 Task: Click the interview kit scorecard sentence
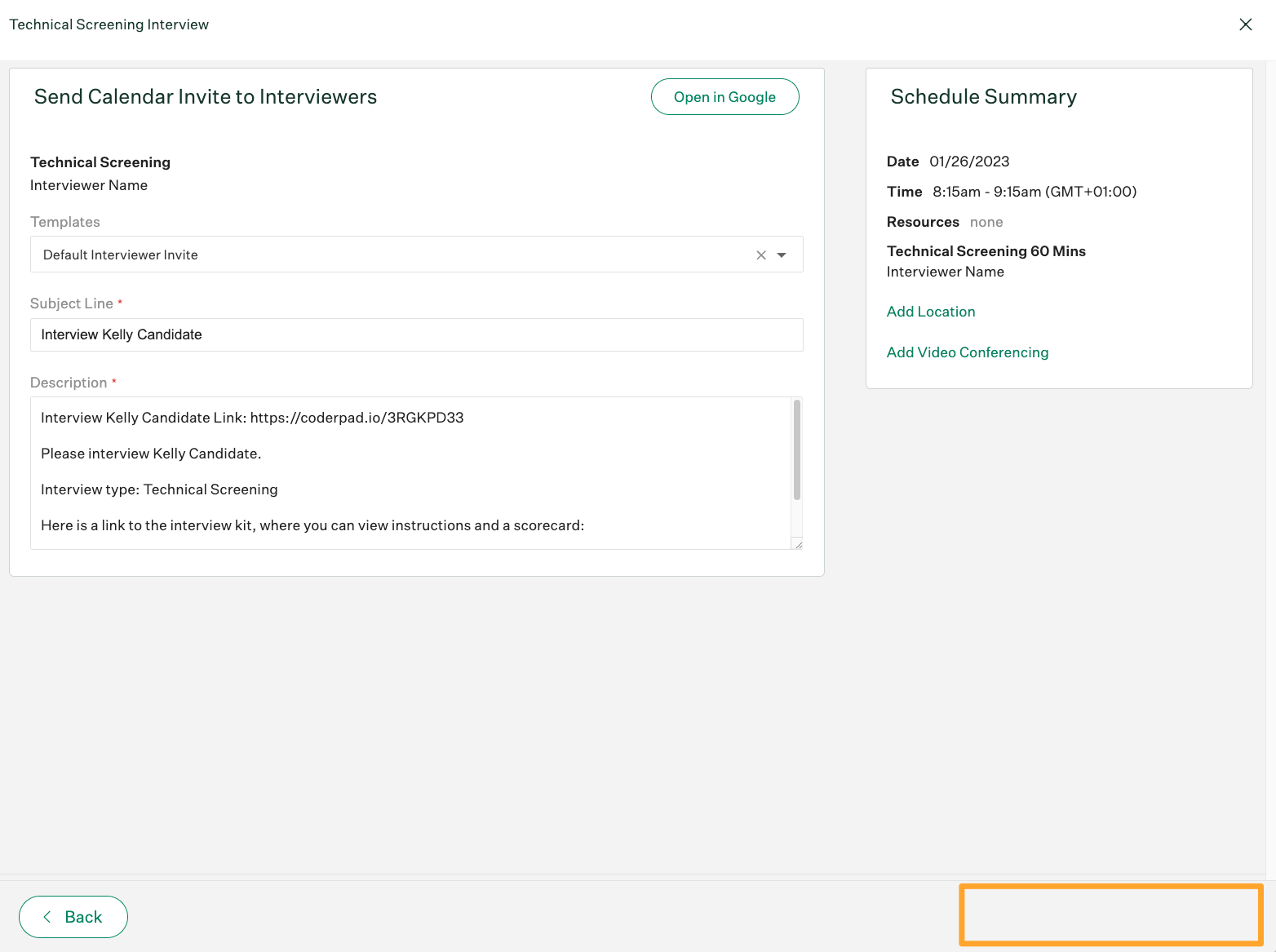pos(312,525)
